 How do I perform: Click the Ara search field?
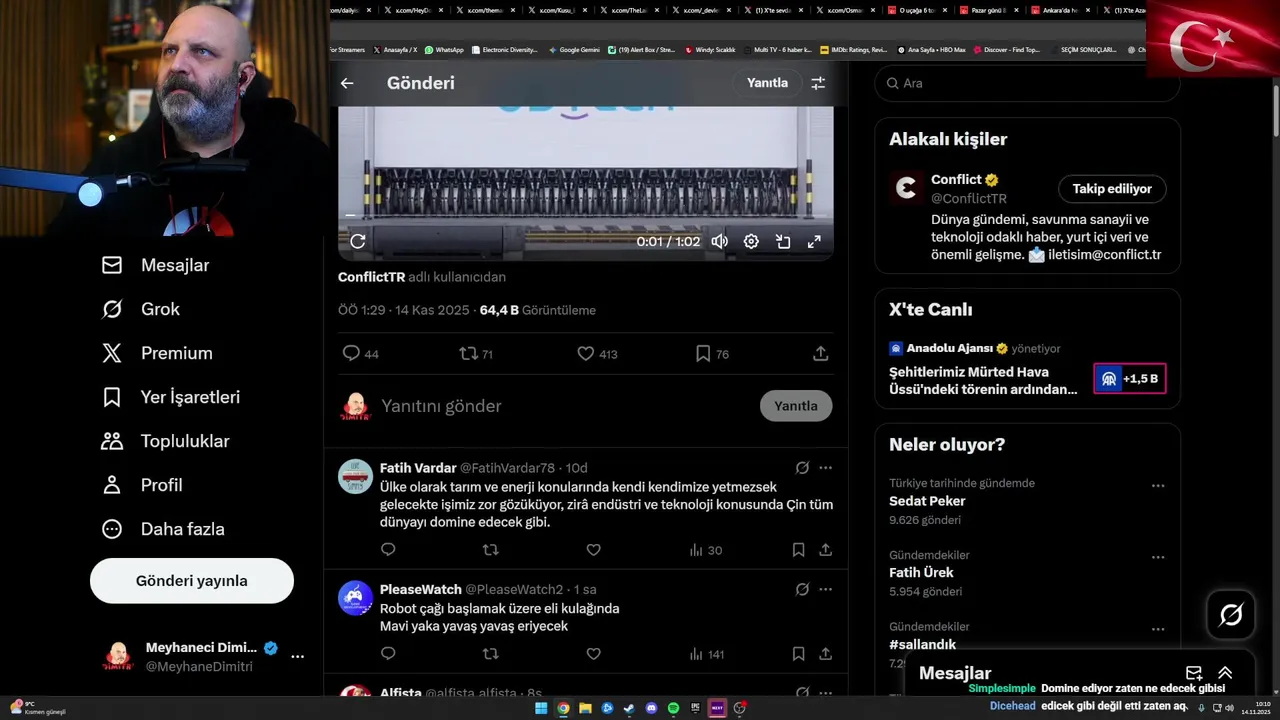[1027, 83]
